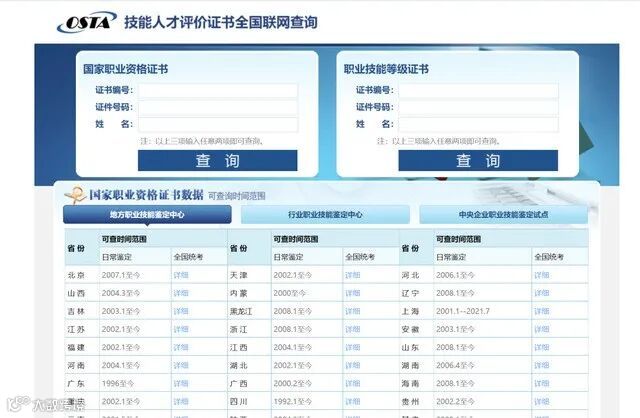
Task: Focus 姓名 field under 职业技能等级证书
Action: pos(478,125)
